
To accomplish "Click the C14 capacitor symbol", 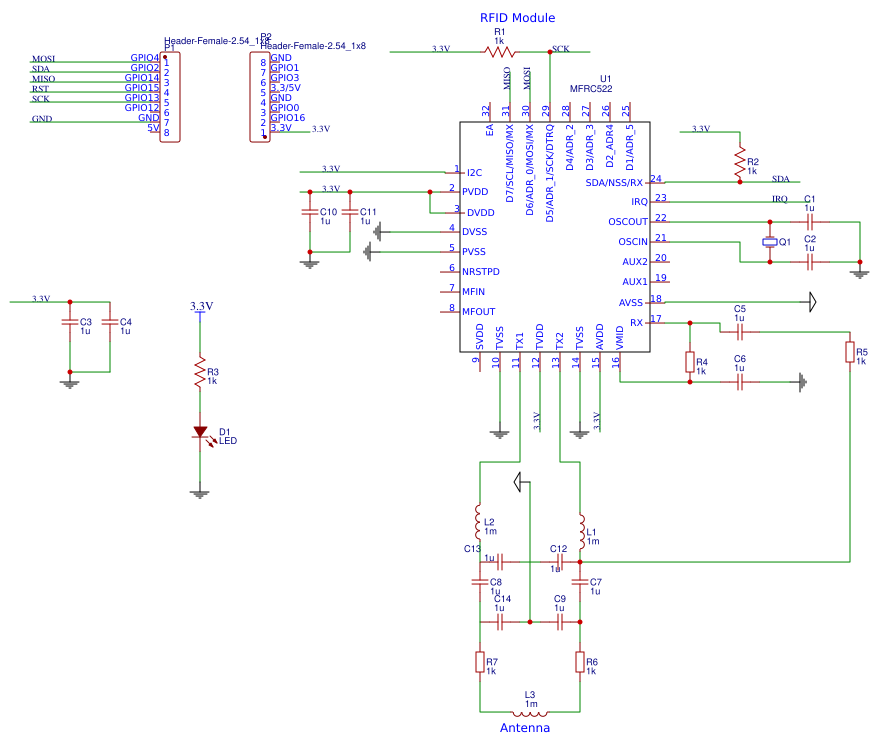I will click(500, 622).
